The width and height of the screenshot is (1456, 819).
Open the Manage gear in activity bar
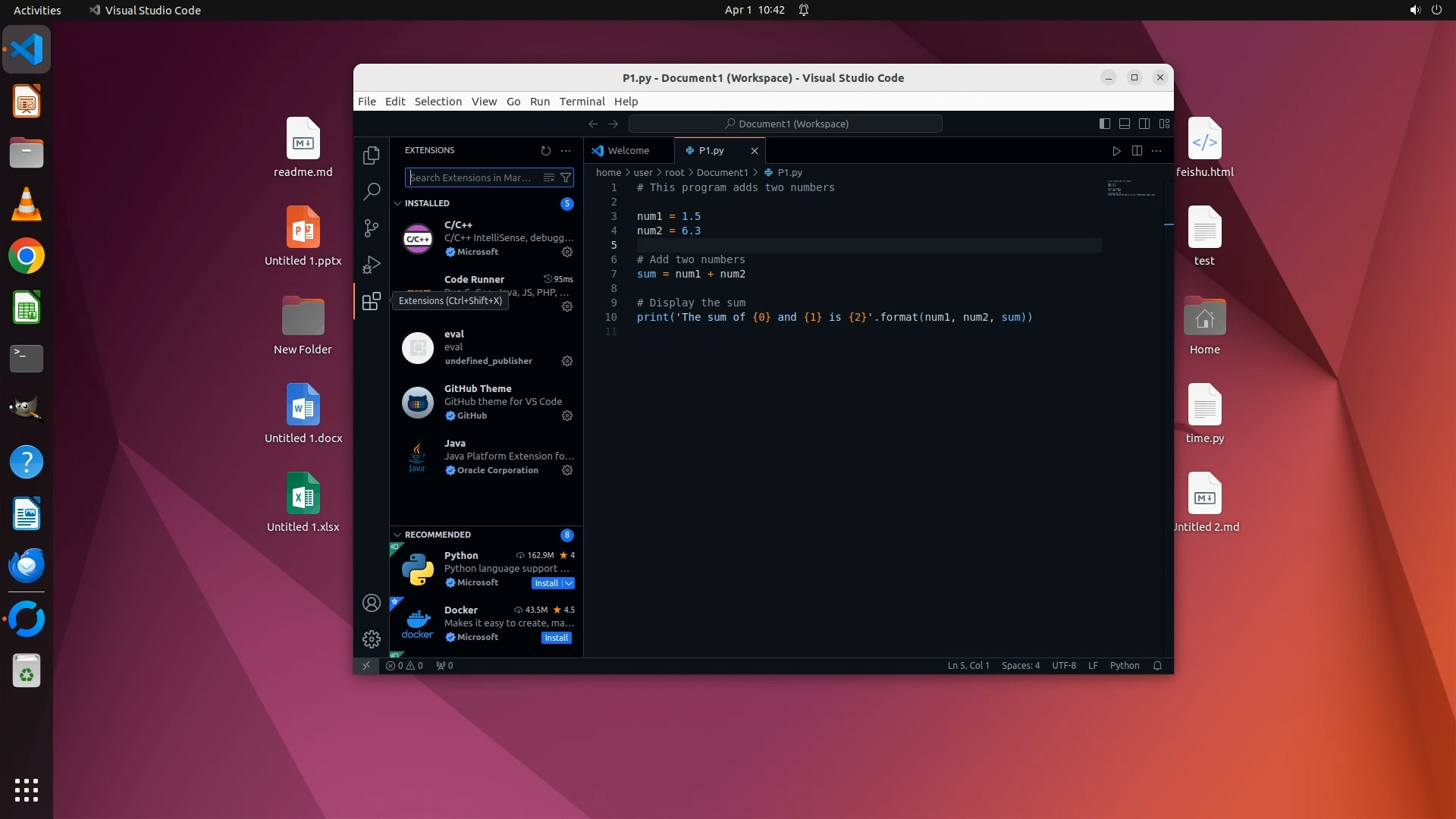point(371,639)
